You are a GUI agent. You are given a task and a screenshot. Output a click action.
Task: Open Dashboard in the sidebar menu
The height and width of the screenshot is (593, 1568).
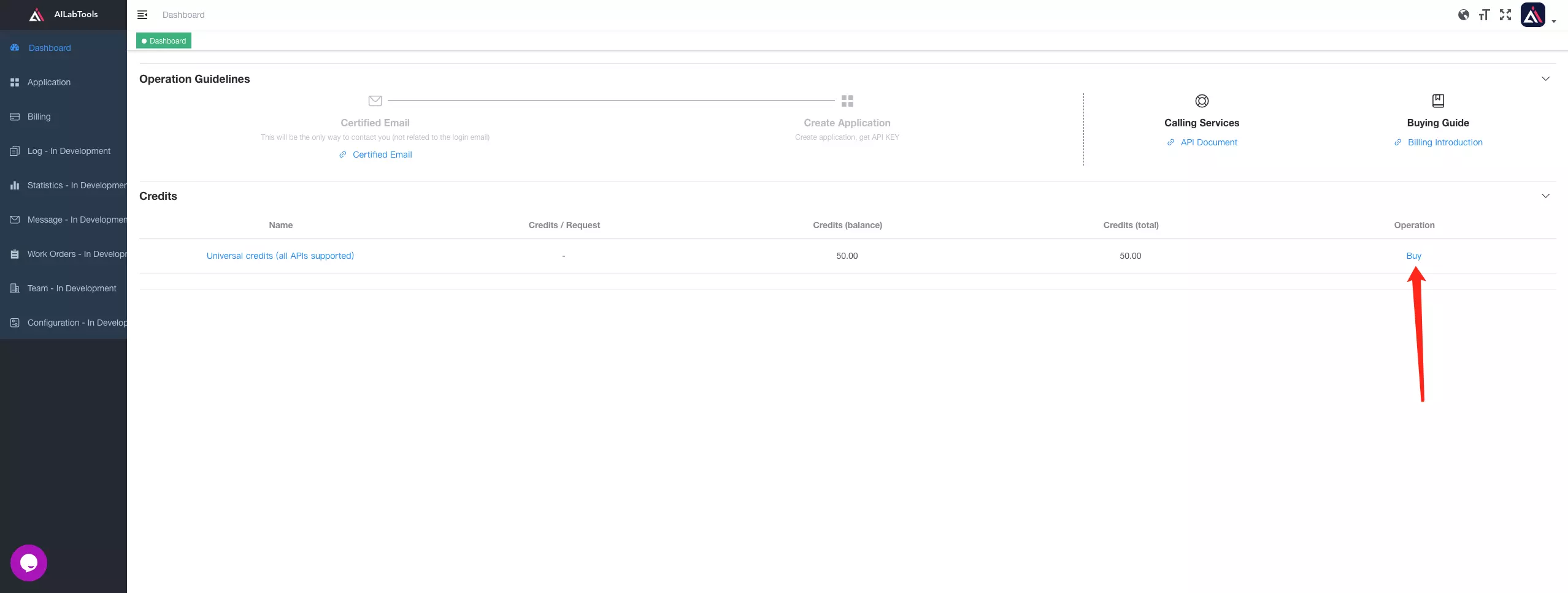tap(63, 48)
